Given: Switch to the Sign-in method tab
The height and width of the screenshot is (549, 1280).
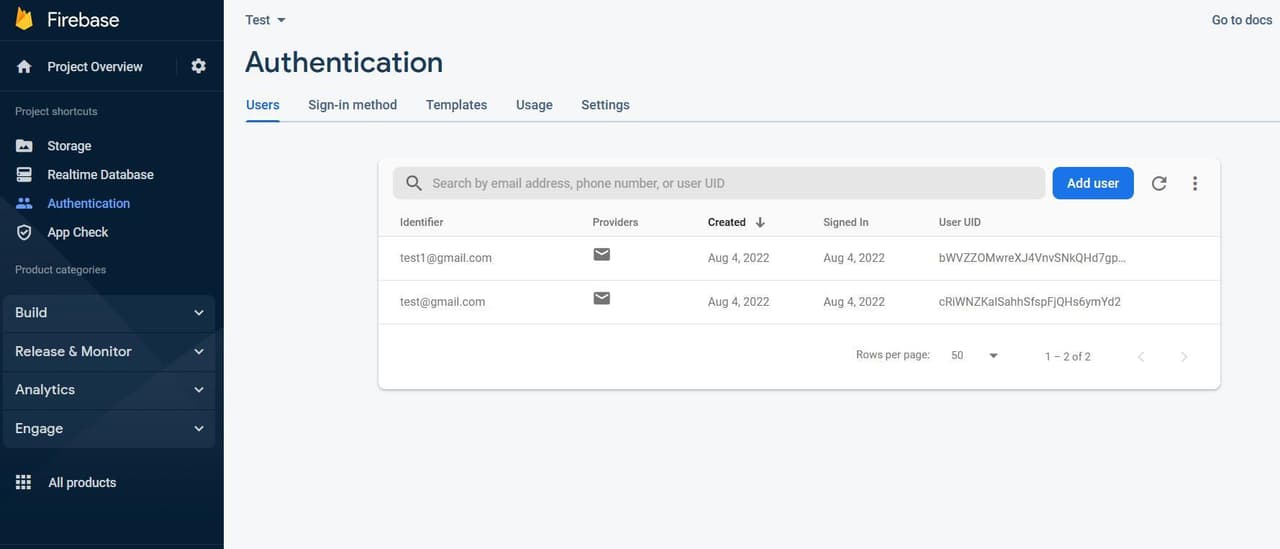Looking at the screenshot, I should 352,105.
